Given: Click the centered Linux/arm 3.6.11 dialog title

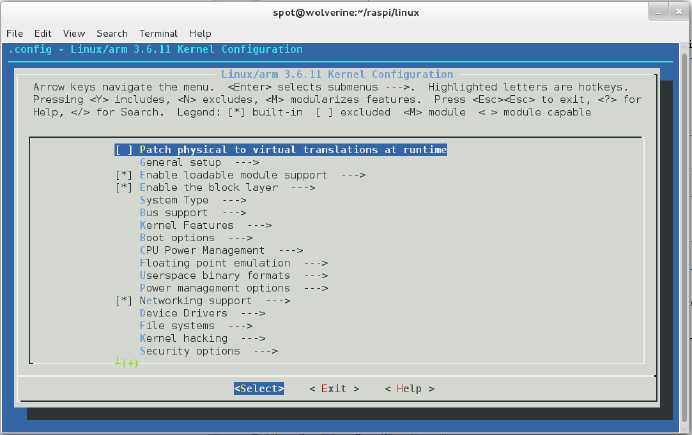Looking at the screenshot, I should (337, 74).
